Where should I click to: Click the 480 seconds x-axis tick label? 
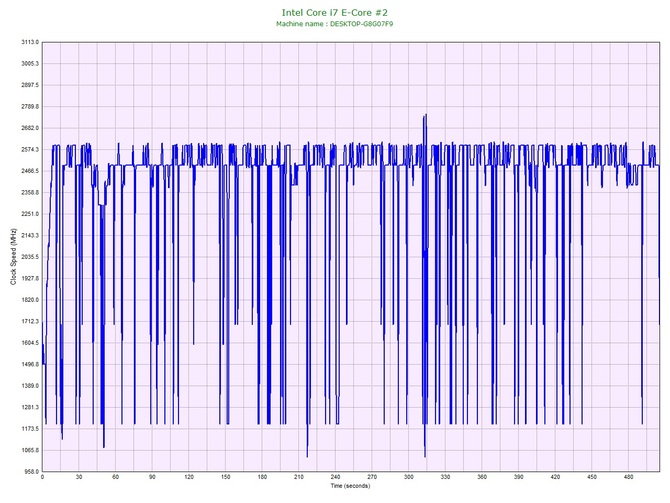629,477
